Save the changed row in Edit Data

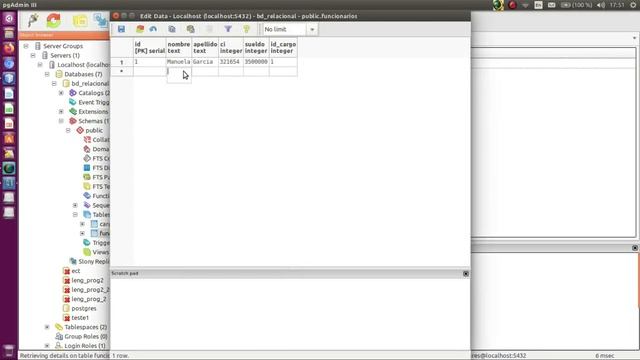[x=121, y=29]
